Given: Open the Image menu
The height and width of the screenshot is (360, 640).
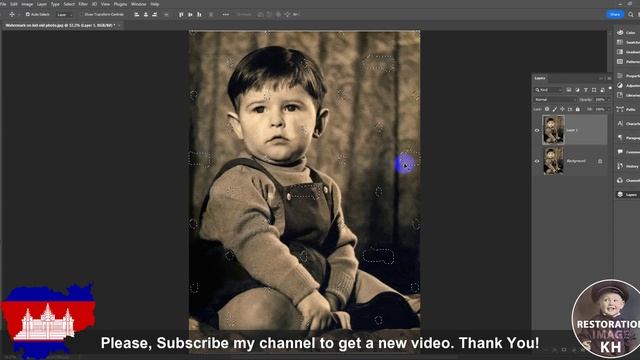Looking at the screenshot, I should [x=27, y=4].
